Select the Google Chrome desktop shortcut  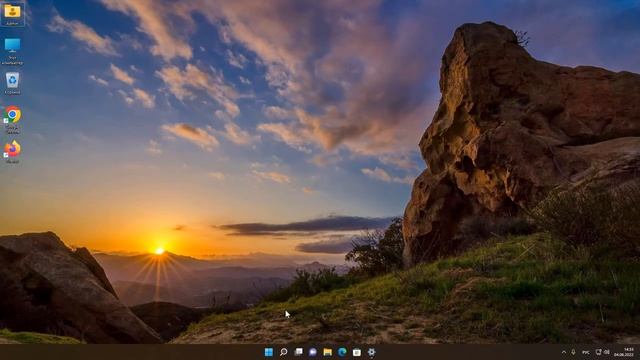click(x=12, y=120)
